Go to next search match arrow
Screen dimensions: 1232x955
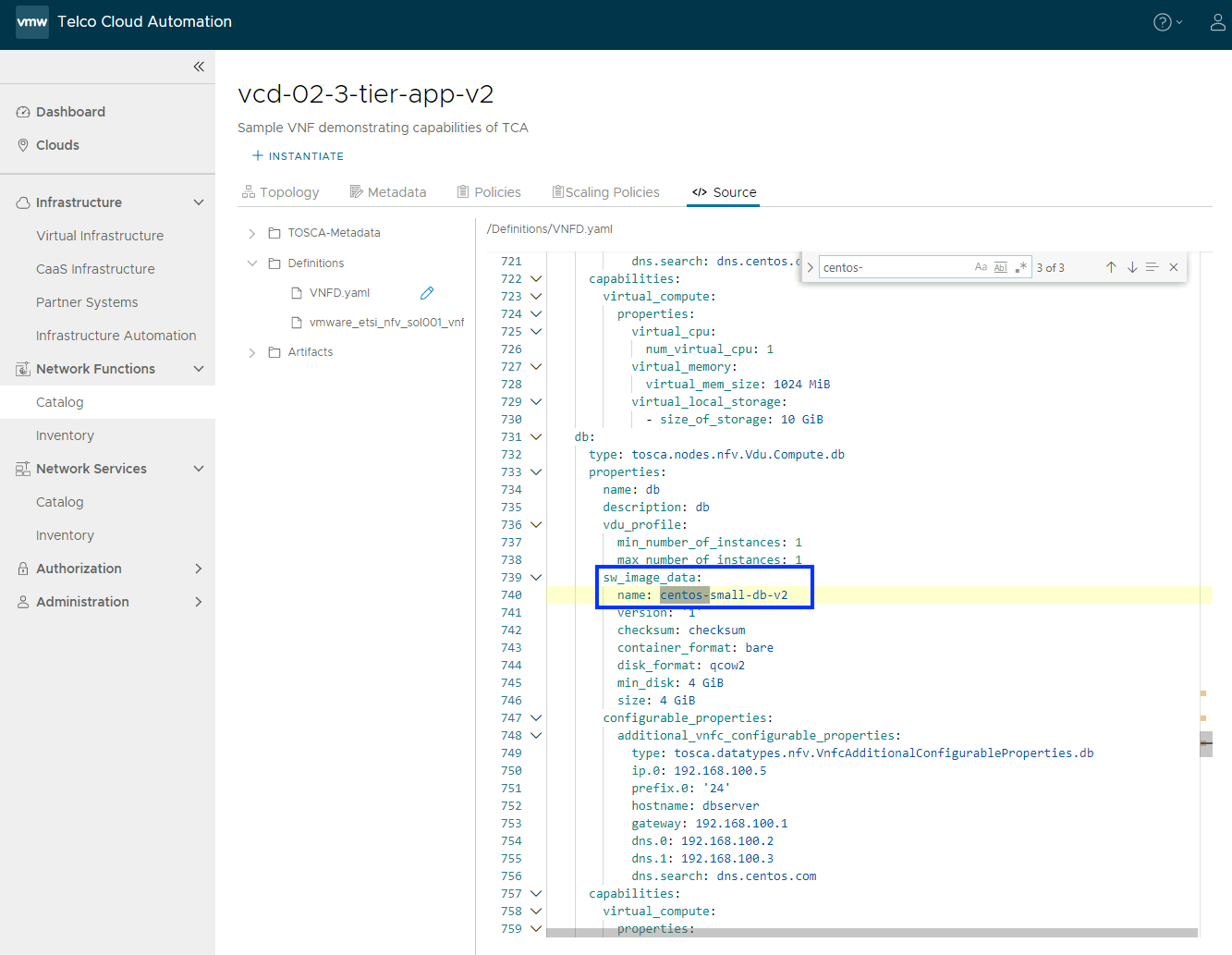coord(1132,267)
